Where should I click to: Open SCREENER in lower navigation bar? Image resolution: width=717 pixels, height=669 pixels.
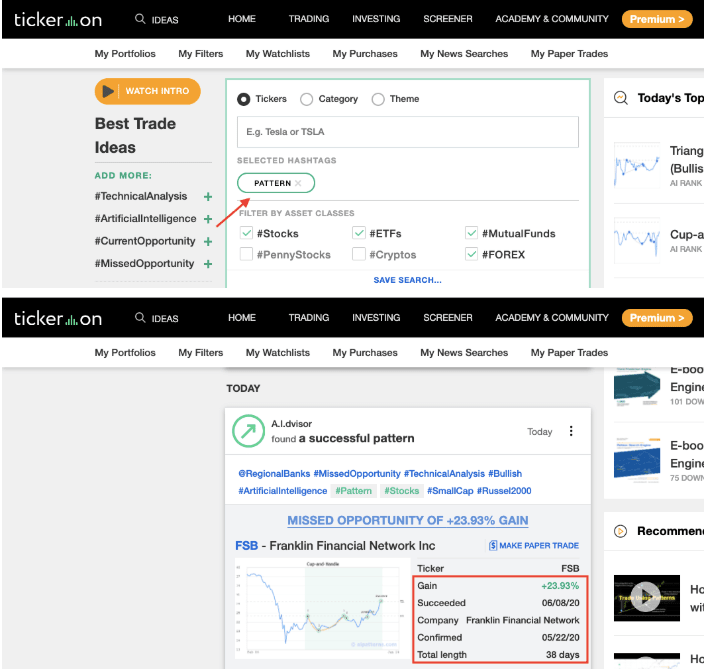(x=448, y=317)
